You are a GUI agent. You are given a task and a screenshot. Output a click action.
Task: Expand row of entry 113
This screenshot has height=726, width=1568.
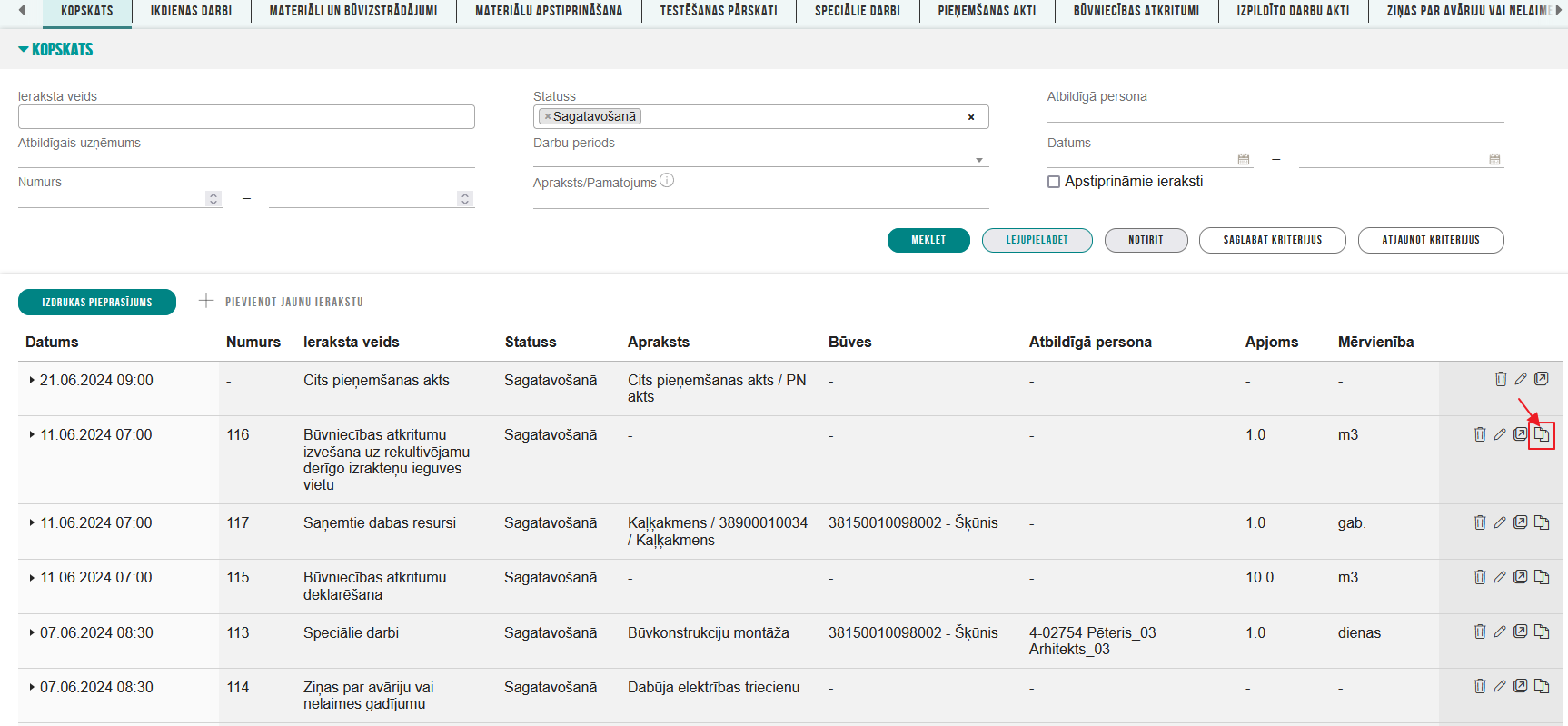pyautogui.click(x=32, y=632)
